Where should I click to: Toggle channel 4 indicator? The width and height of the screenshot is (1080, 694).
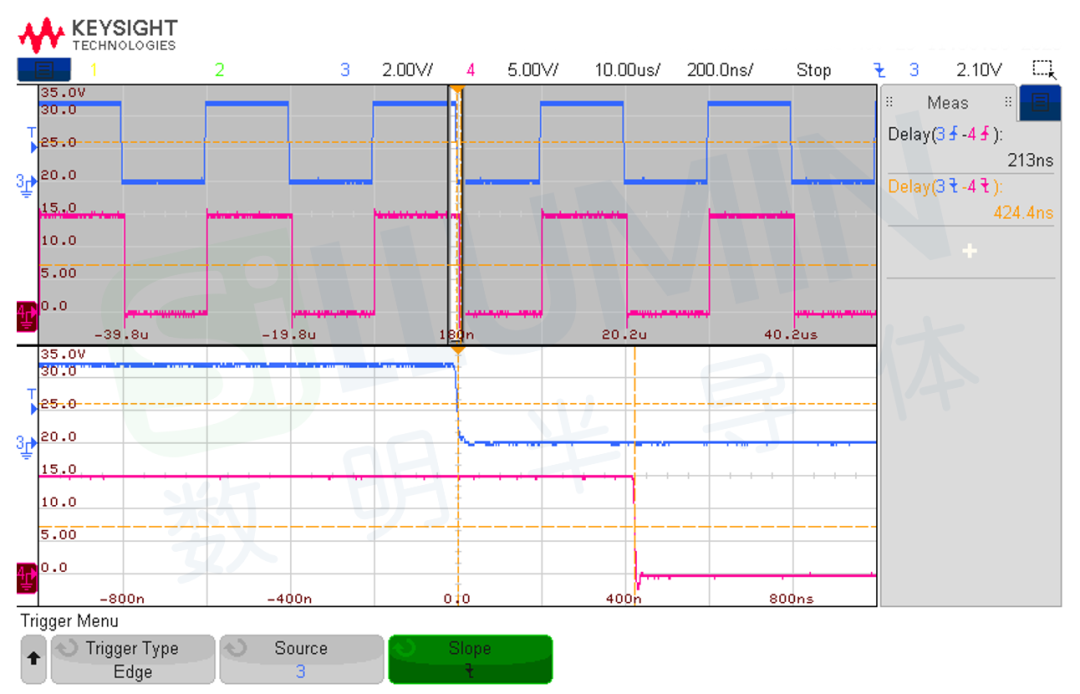470,70
